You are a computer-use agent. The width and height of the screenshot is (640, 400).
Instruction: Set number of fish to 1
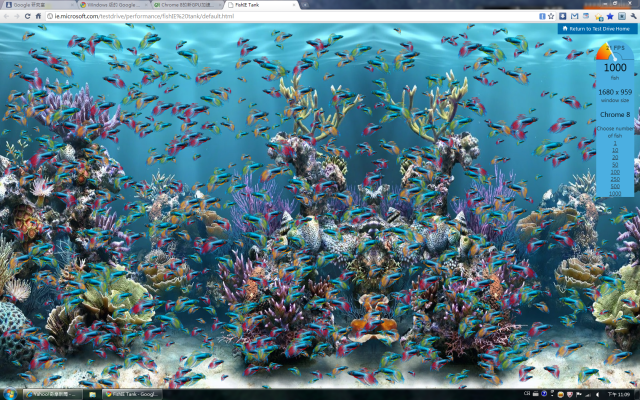[x=615, y=143]
